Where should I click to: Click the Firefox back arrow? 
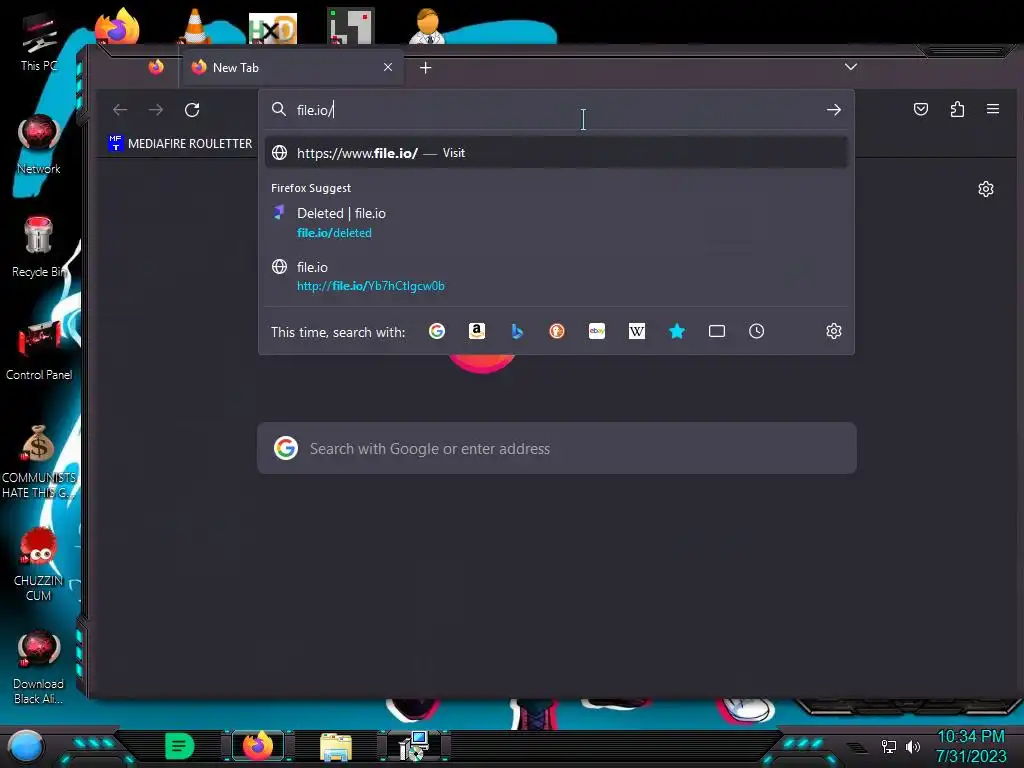point(120,110)
